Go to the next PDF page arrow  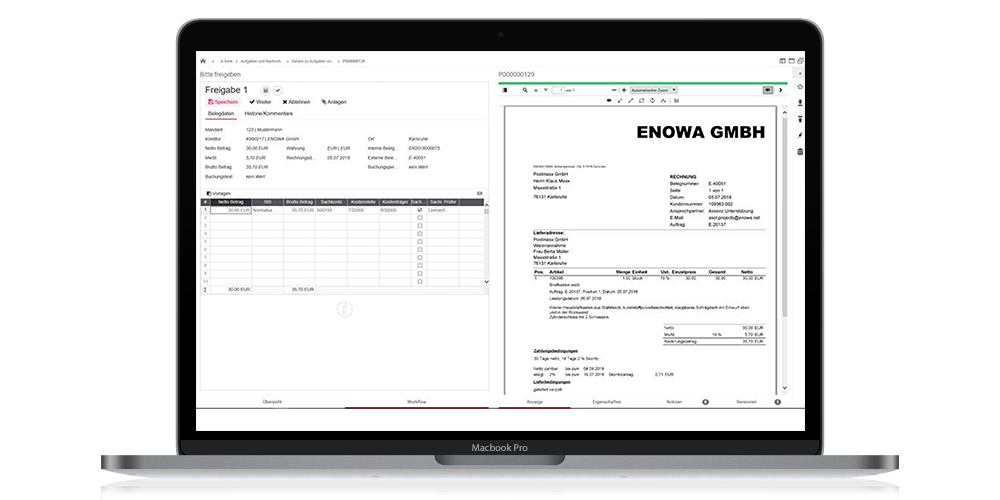click(545, 90)
